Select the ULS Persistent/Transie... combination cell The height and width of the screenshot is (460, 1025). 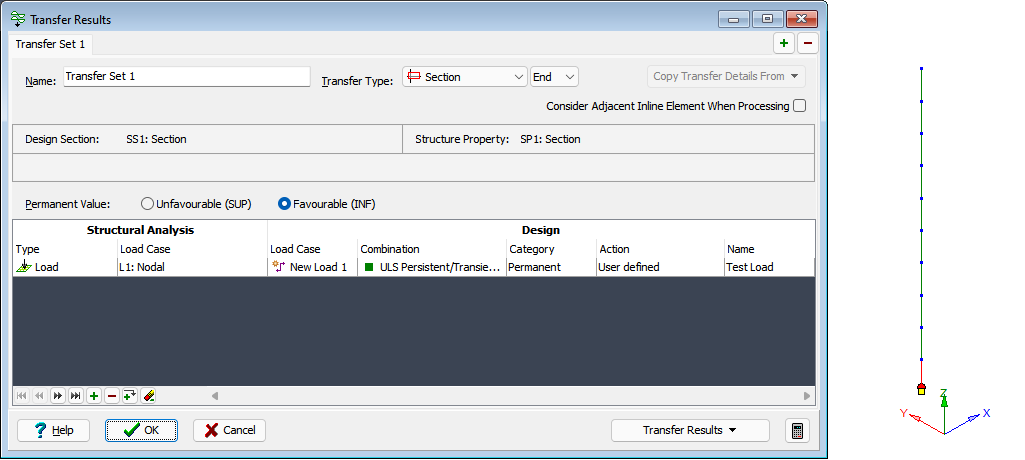[432, 267]
